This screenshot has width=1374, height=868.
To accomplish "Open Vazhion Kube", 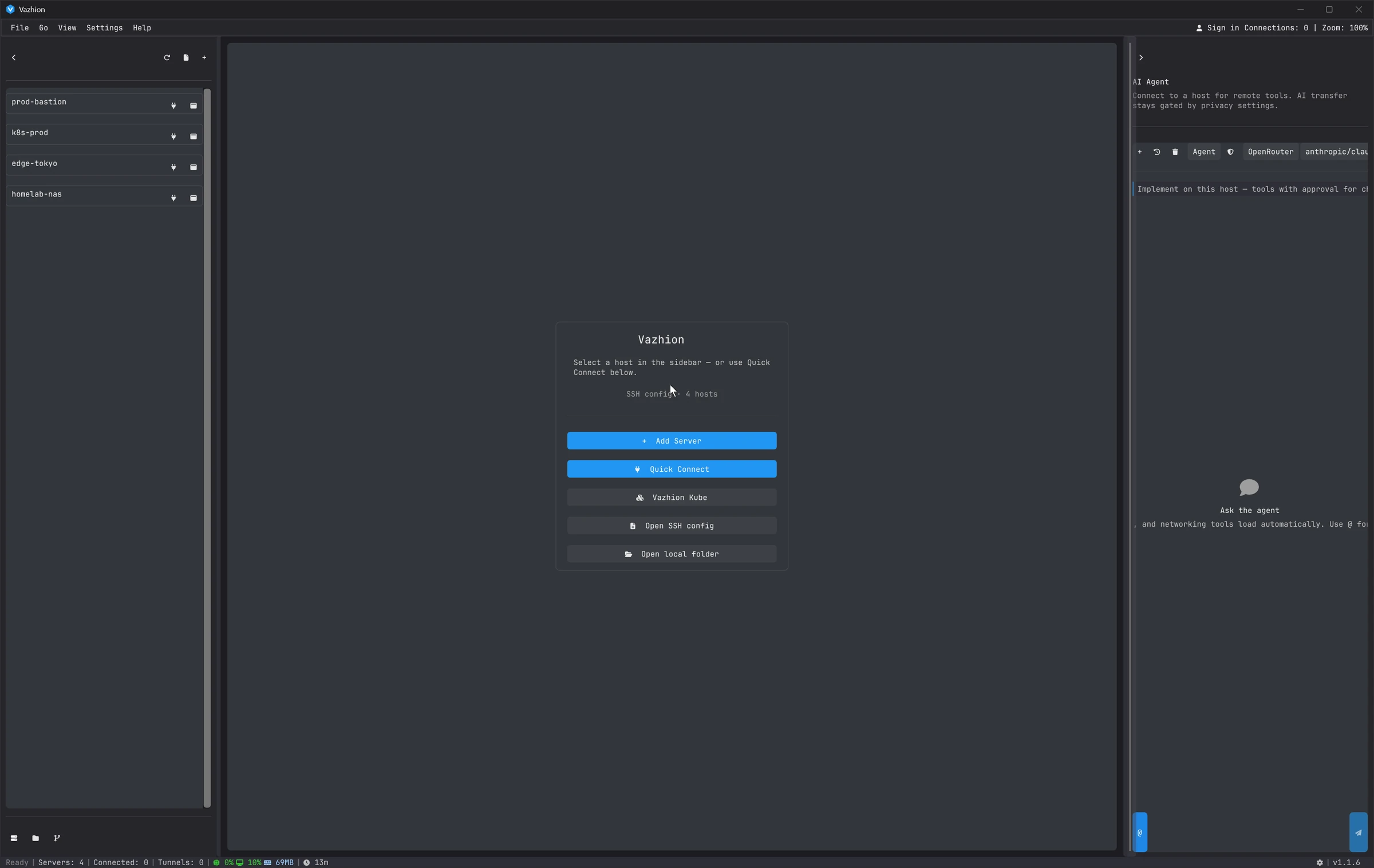I will pyautogui.click(x=672, y=498).
